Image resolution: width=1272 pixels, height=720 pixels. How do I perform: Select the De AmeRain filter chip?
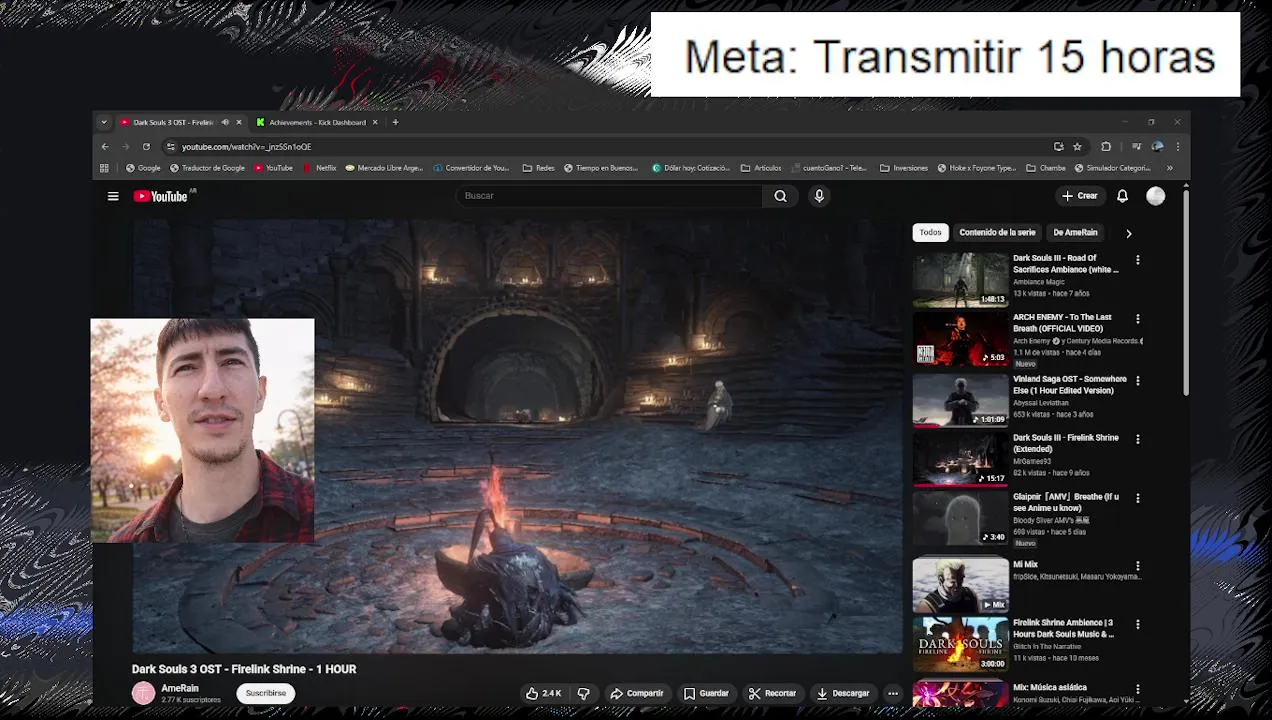point(1075,232)
